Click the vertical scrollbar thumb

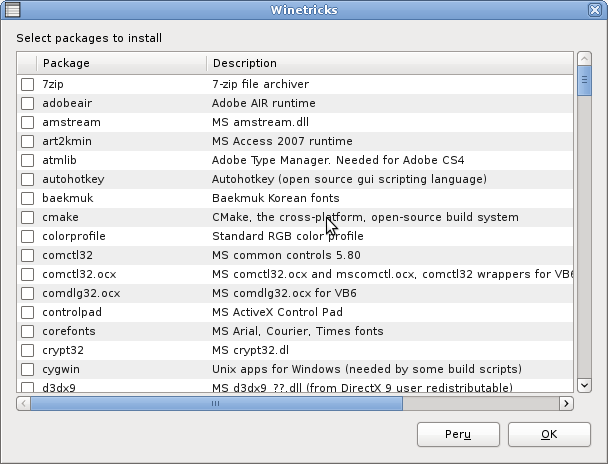(x=584, y=80)
